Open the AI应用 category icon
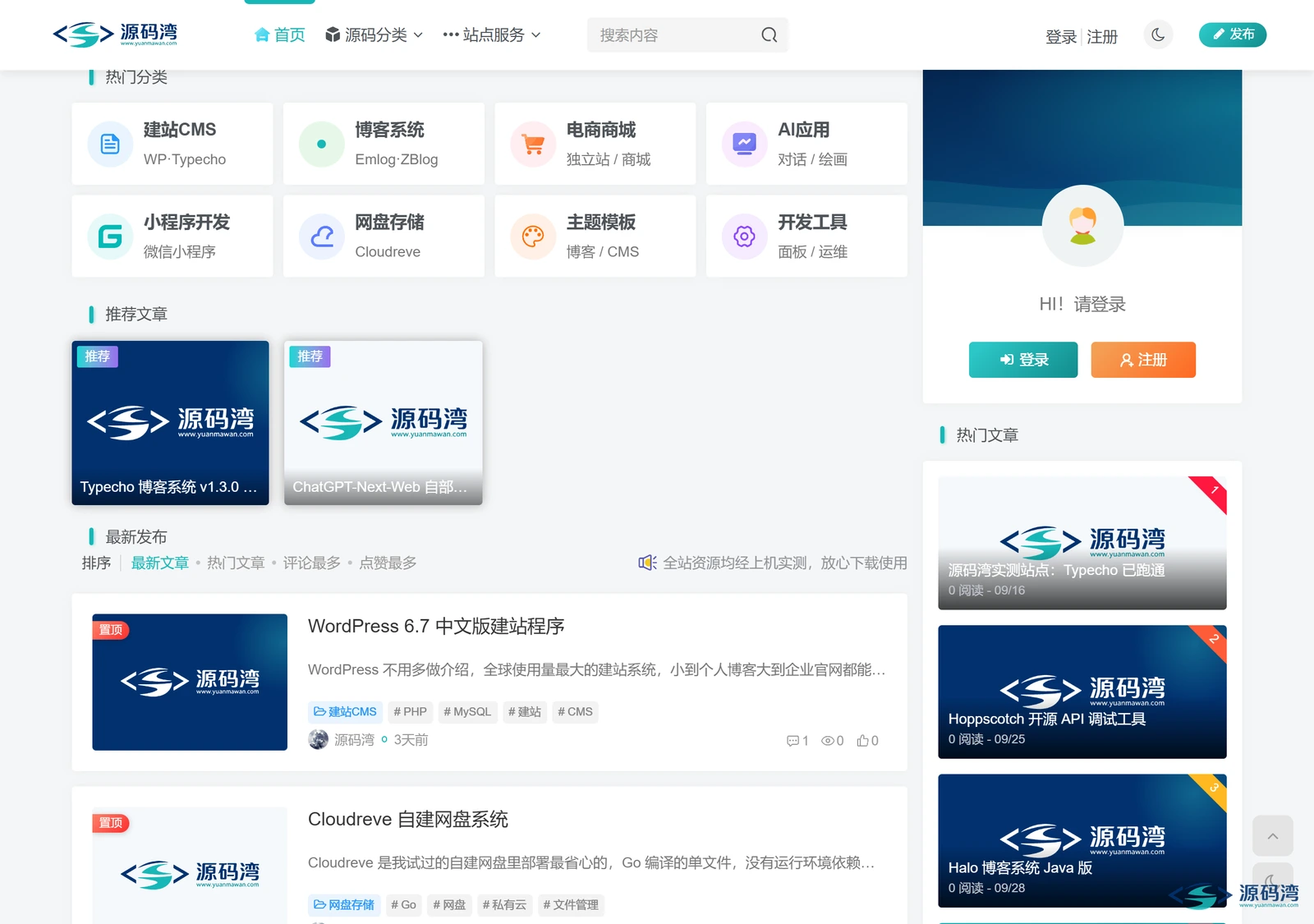The height and width of the screenshot is (924, 1314). 744,145
